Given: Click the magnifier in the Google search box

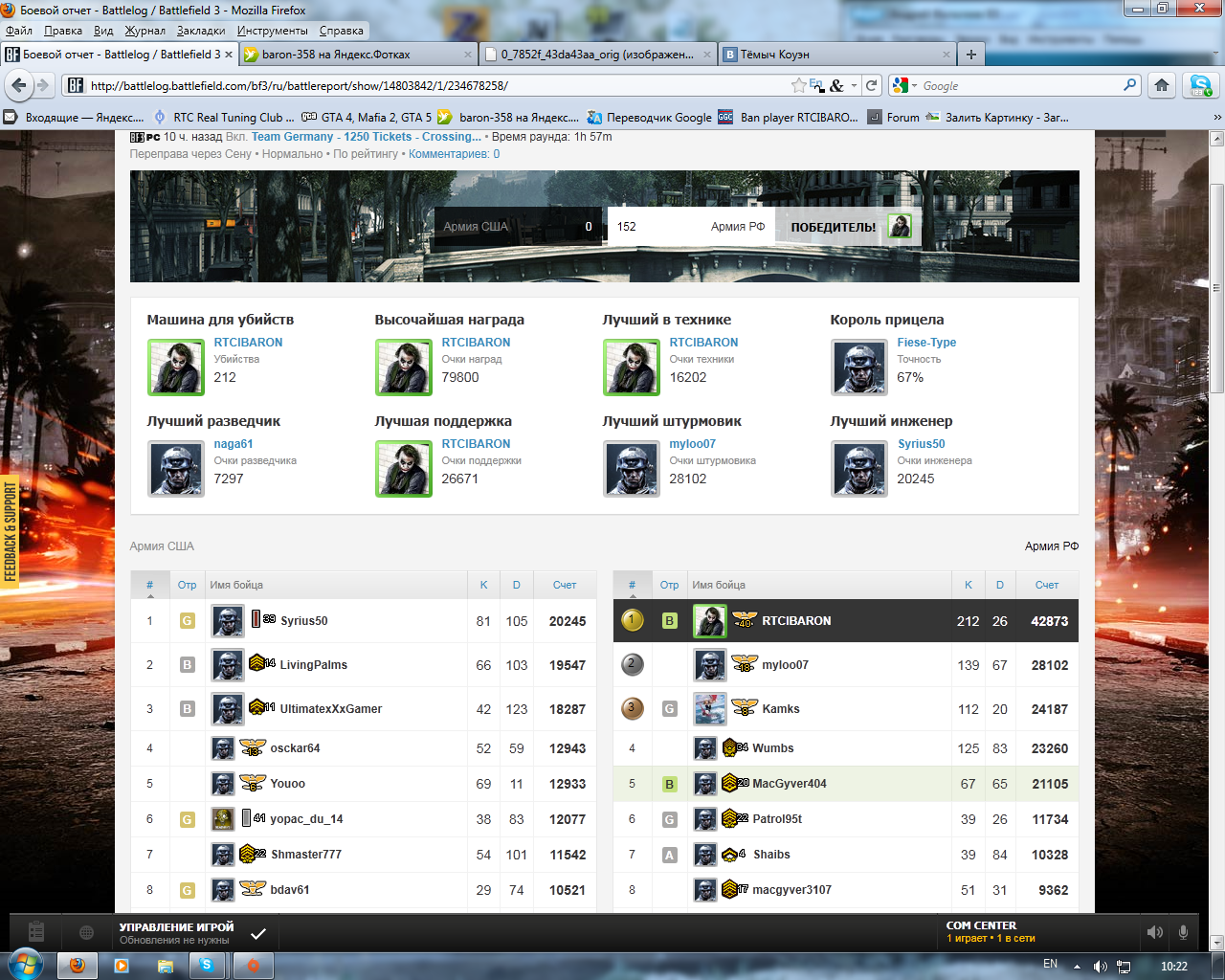Looking at the screenshot, I should click(x=1130, y=85).
